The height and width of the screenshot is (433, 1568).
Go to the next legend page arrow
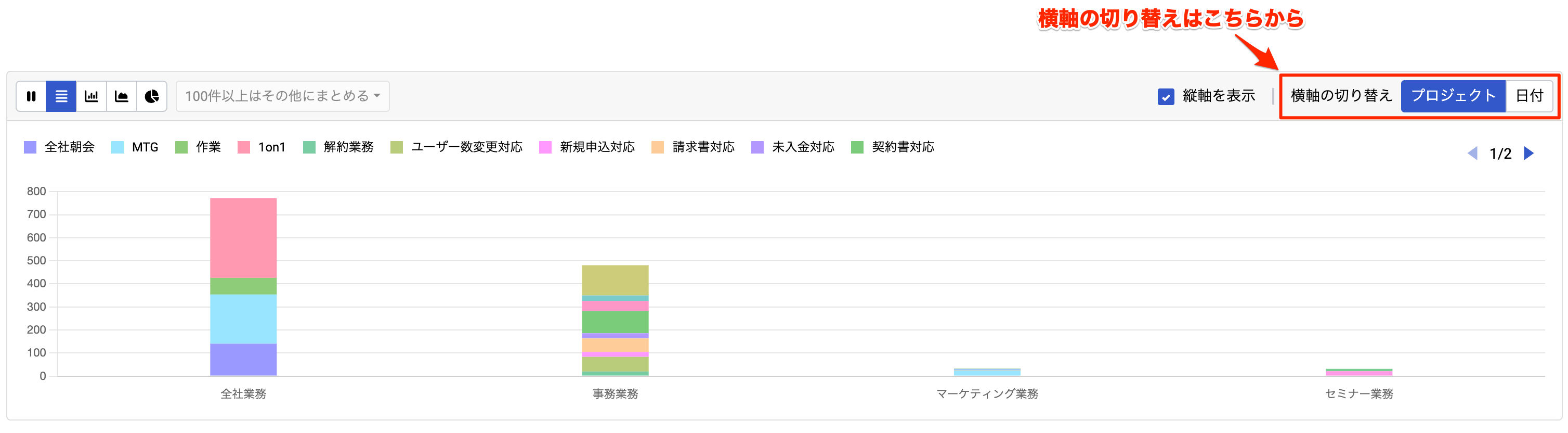[1528, 154]
